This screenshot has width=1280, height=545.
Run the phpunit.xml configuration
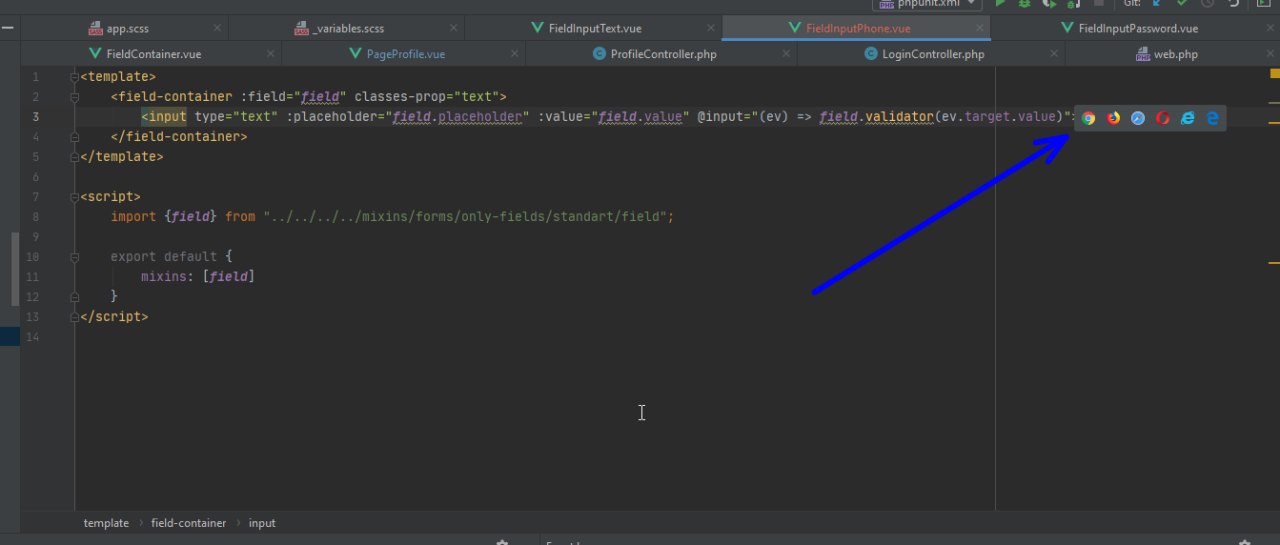(x=1000, y=4)
